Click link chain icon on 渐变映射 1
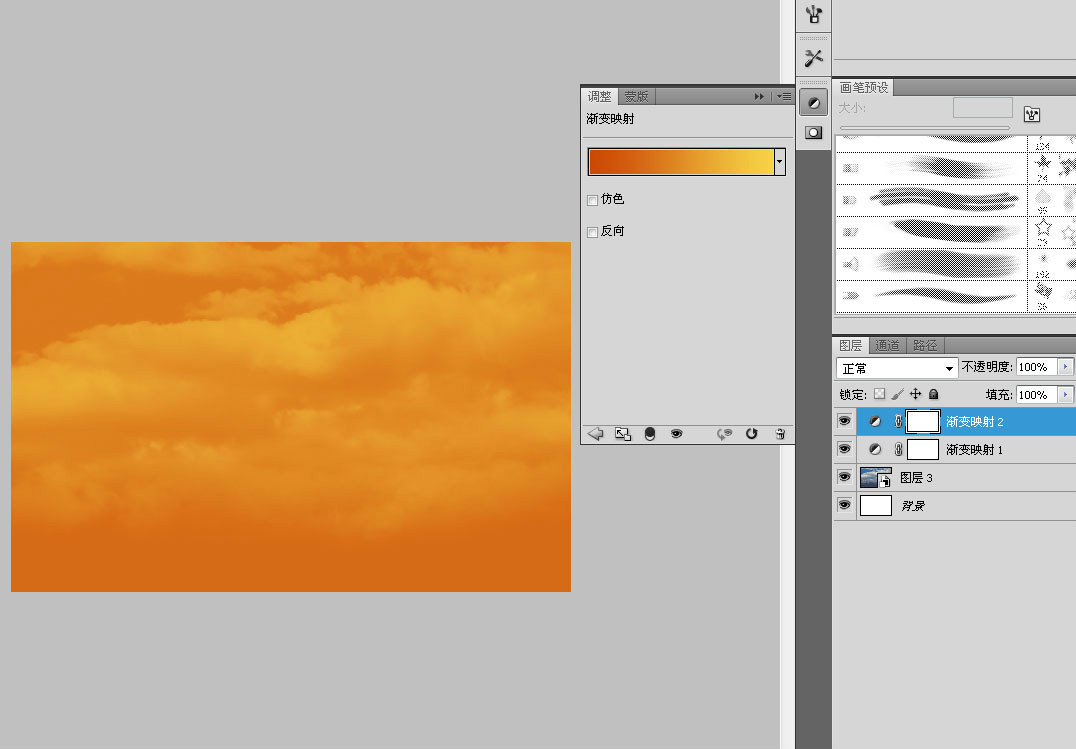This screenshot has height=749, width=1076. (x=898, y=450)
